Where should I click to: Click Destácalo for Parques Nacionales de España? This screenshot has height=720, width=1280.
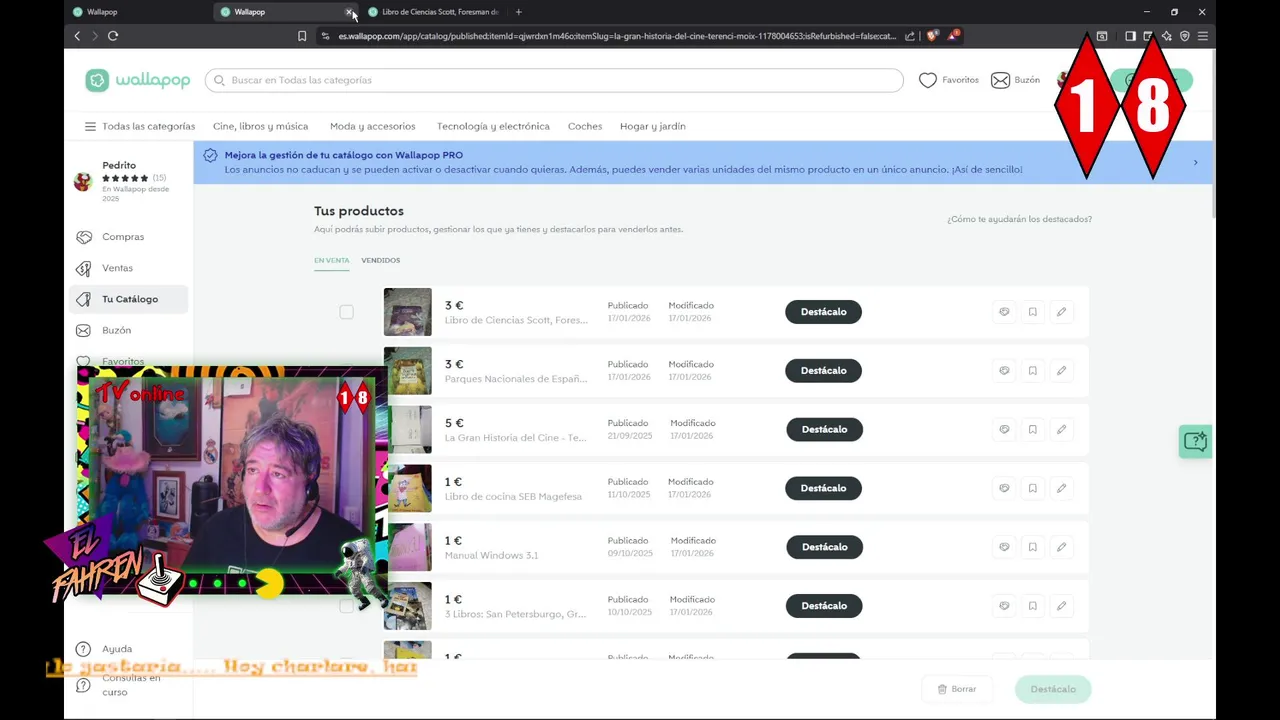[x=823, y=371]
